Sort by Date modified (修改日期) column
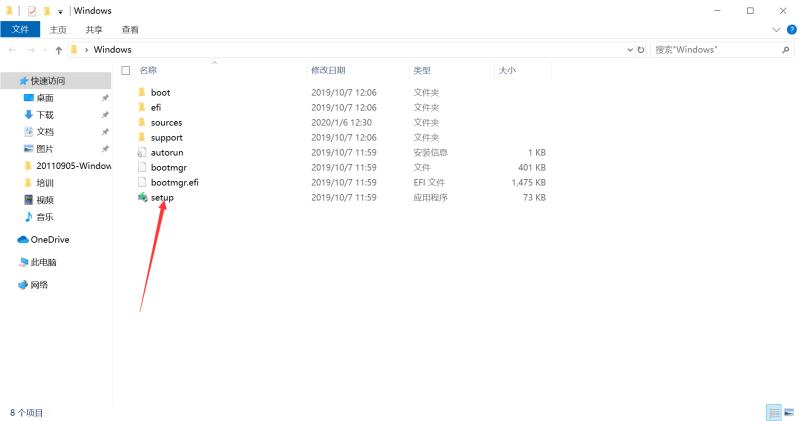800x421 pixels. pyautogui.click(x=328, y=70)
